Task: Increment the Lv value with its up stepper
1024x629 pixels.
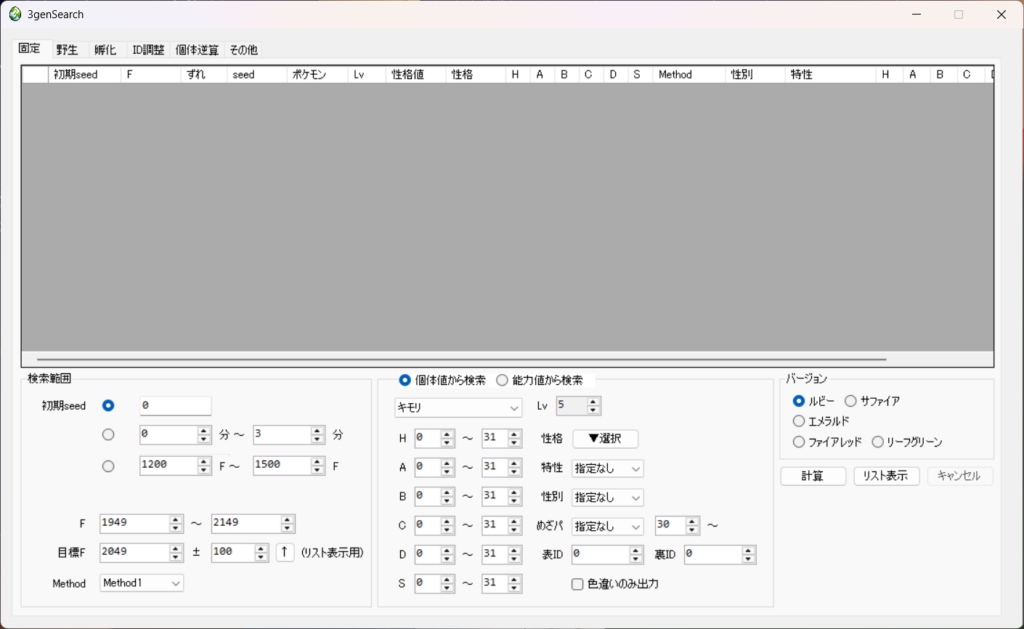Action: pos(592,401)
